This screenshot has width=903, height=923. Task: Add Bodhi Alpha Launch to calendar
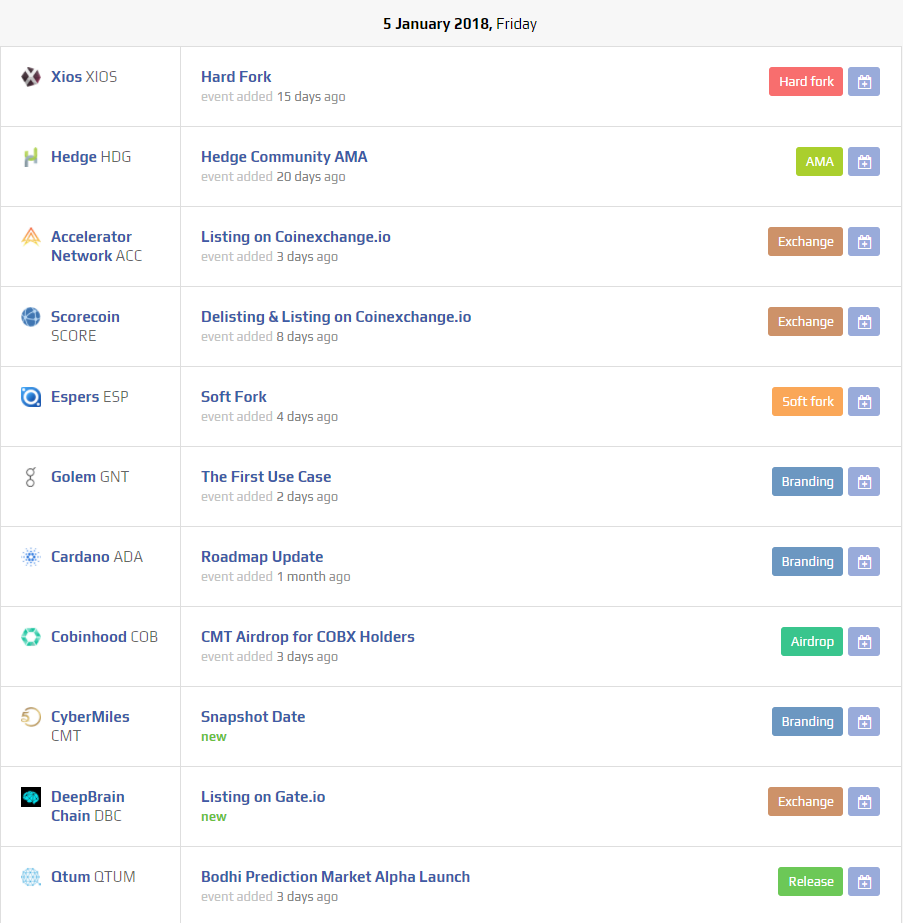click(864, 882)
